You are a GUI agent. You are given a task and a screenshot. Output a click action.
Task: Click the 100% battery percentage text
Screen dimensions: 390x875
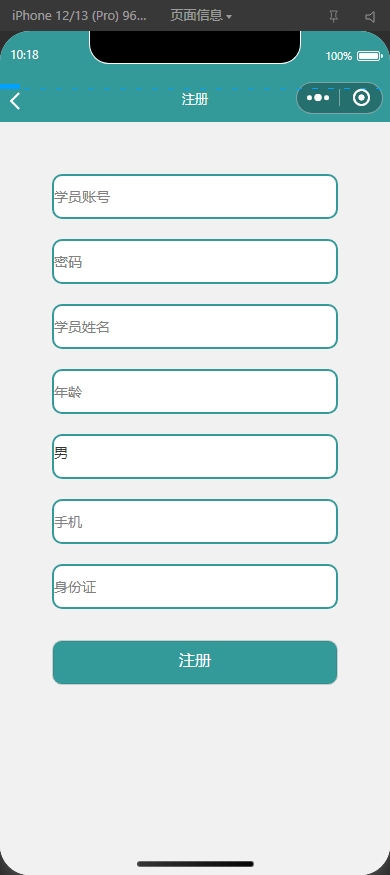(x=339, y=56)
